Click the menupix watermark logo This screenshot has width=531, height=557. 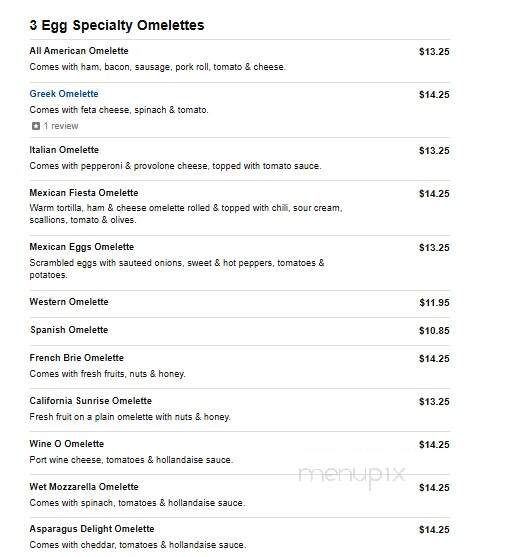pos(352,475)
